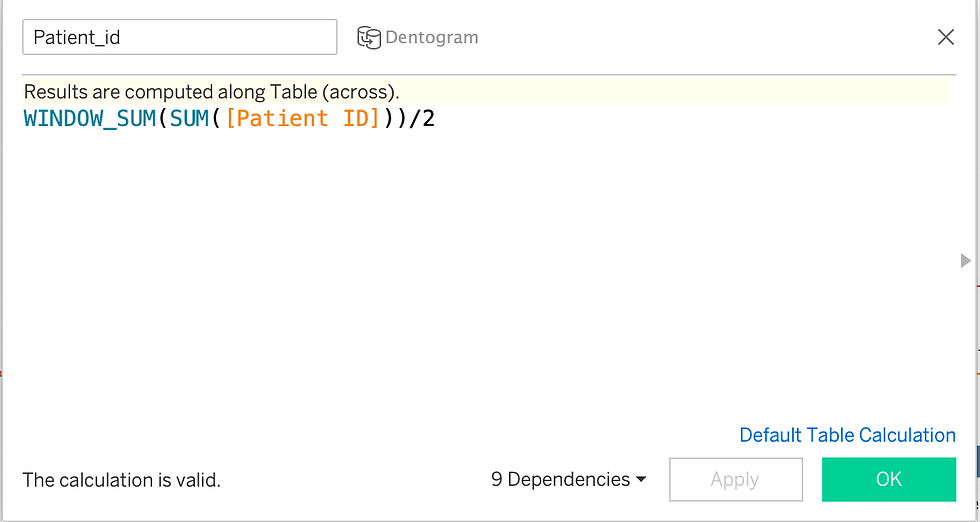Close the calculation editor dialog

pyautogui.click(x=946, y=37)
